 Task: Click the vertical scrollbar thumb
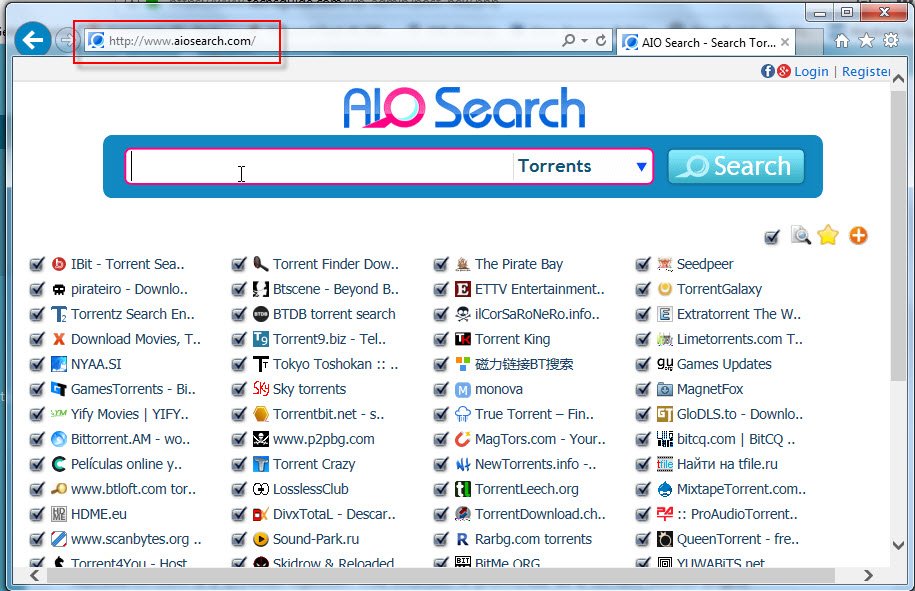898,238
